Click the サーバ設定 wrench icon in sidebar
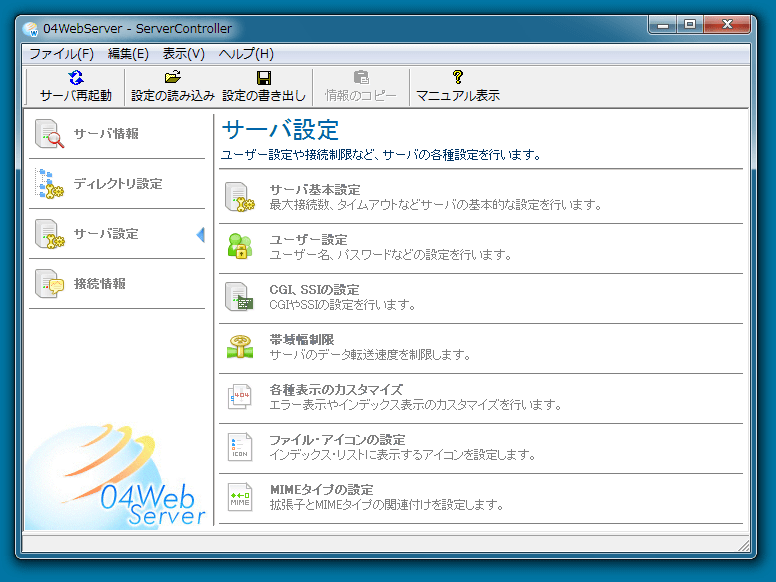The height and width of the screenshot is (582, 776). 49,234
